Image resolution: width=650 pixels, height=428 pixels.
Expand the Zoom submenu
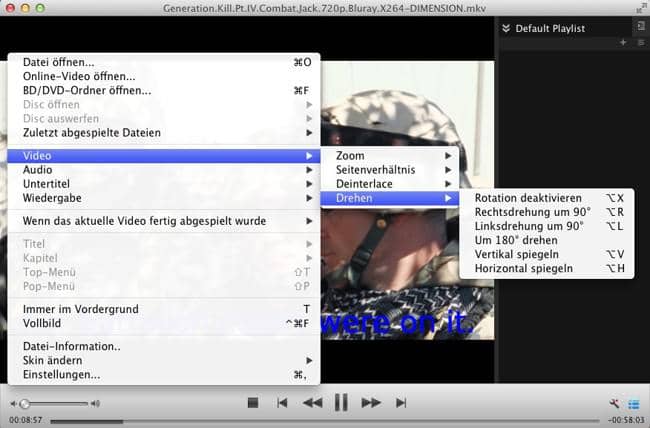pyautogui.click(x=390, y=156)
